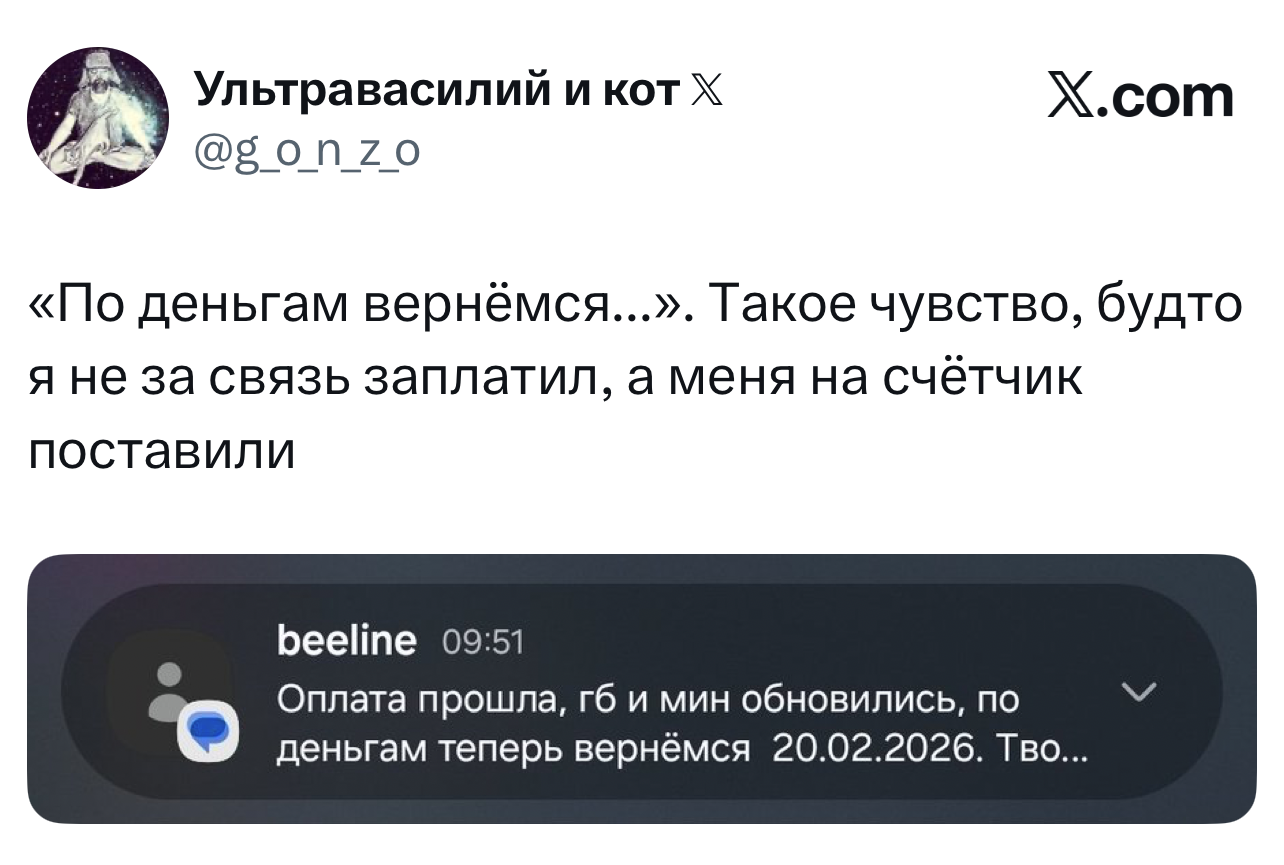This screenshot has height=865, width=1284.
Task: Tap the blue Messages bubble icon
Action: click(209, 733)
